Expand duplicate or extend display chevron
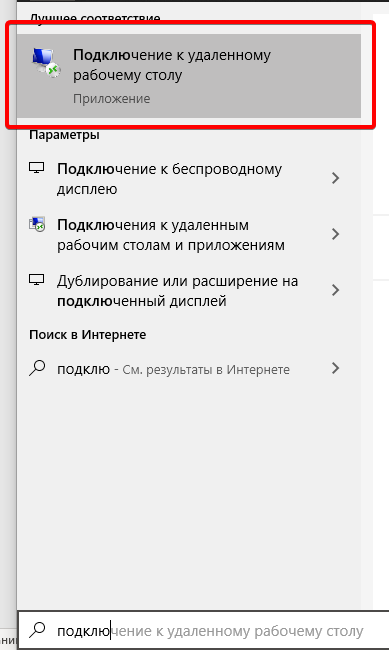The image size is (389, 650). 336,290
